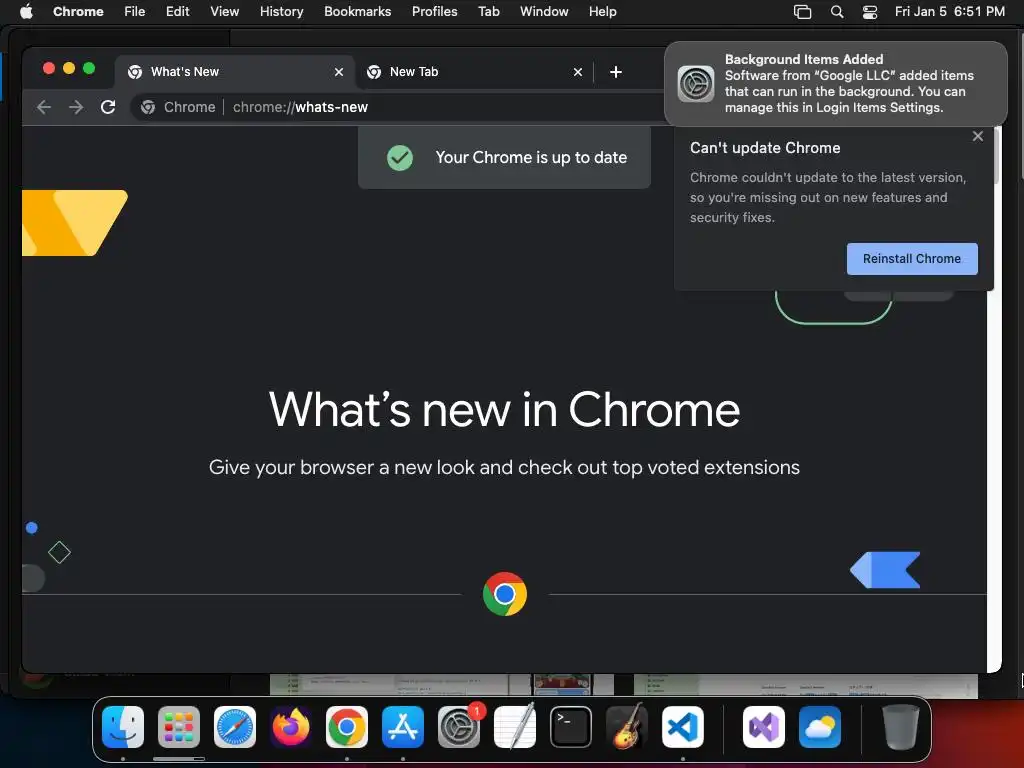
Task: Open Safari from the Dock
Action: pyautogui.click(x=235, y=727)
